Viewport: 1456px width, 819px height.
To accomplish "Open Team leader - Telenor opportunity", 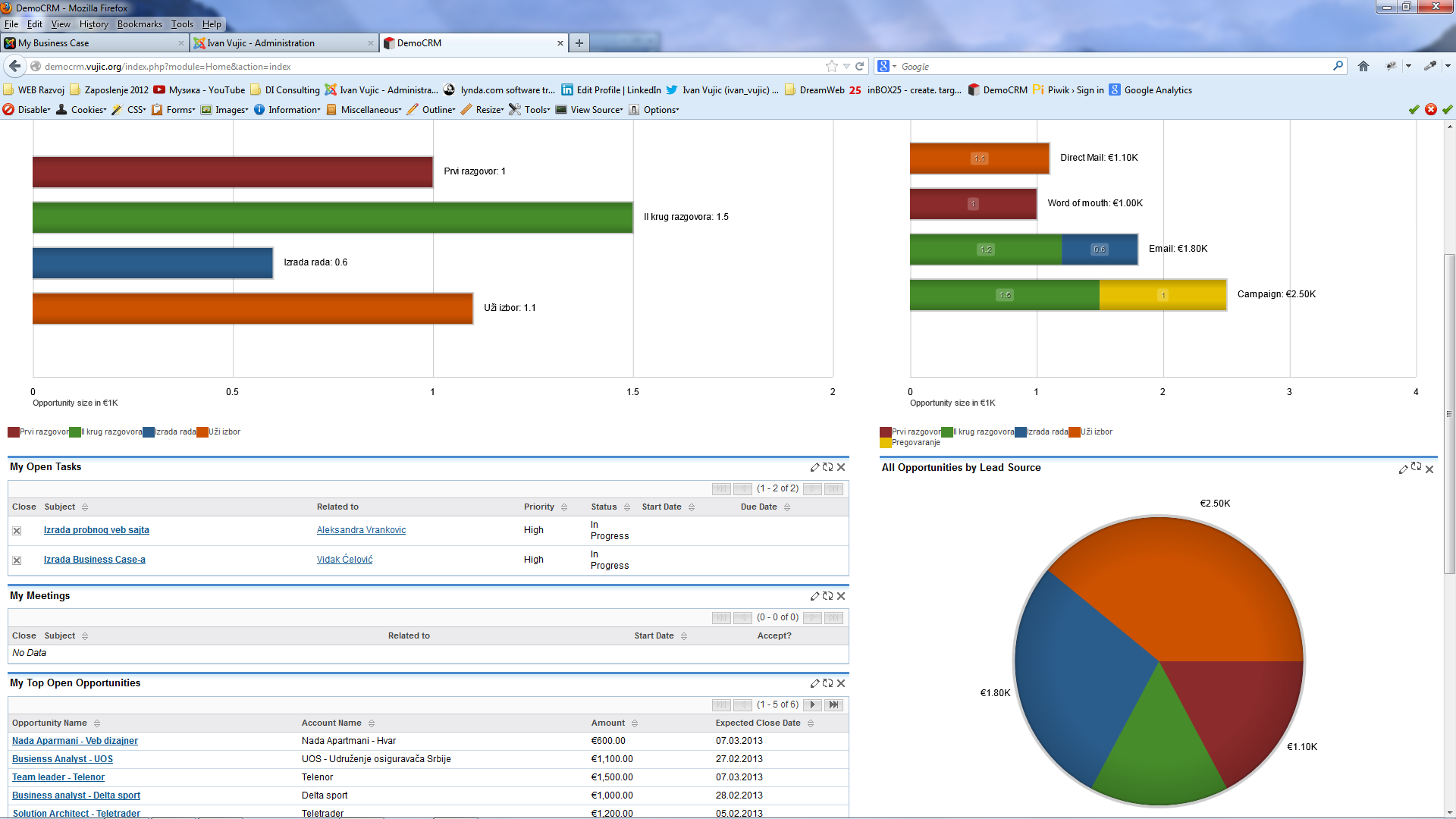I will point(58,777).
